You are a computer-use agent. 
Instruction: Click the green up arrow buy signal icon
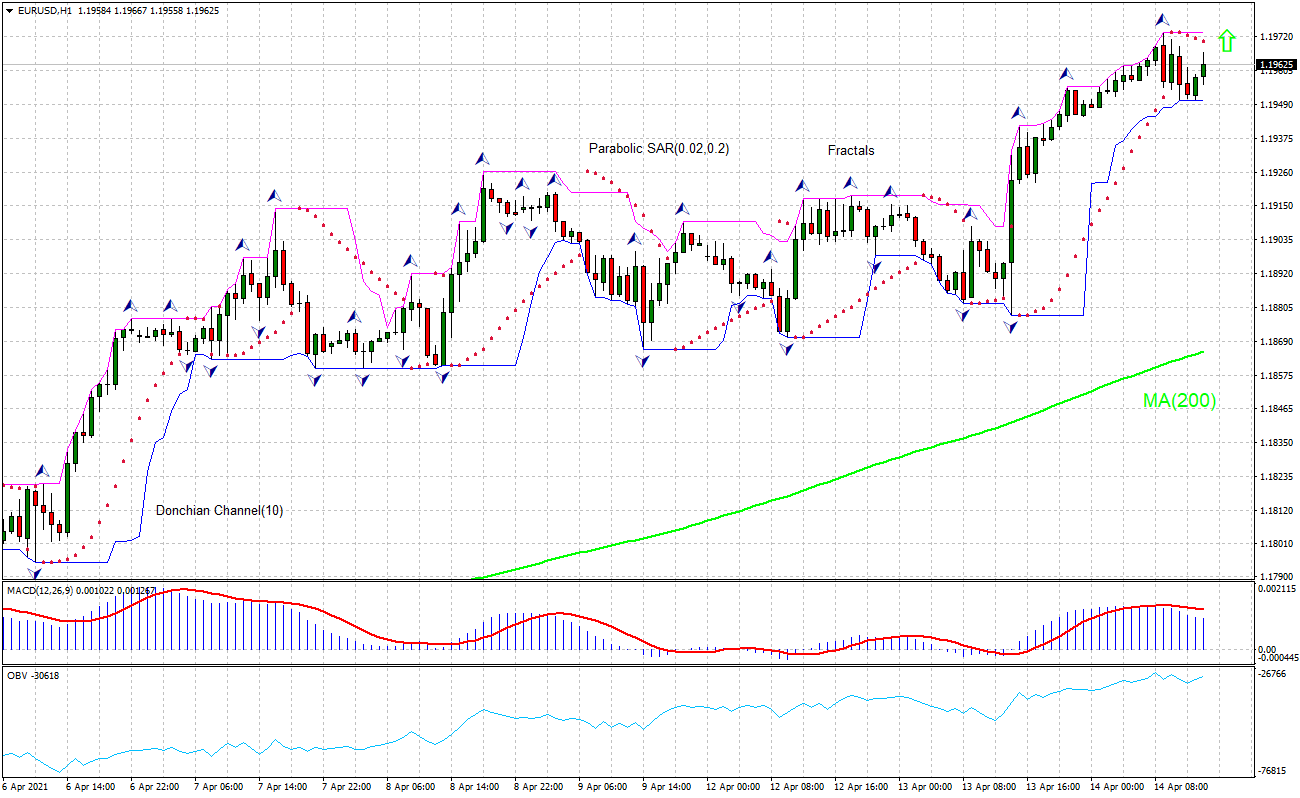pyautogui.click(x=1227, y=42)
